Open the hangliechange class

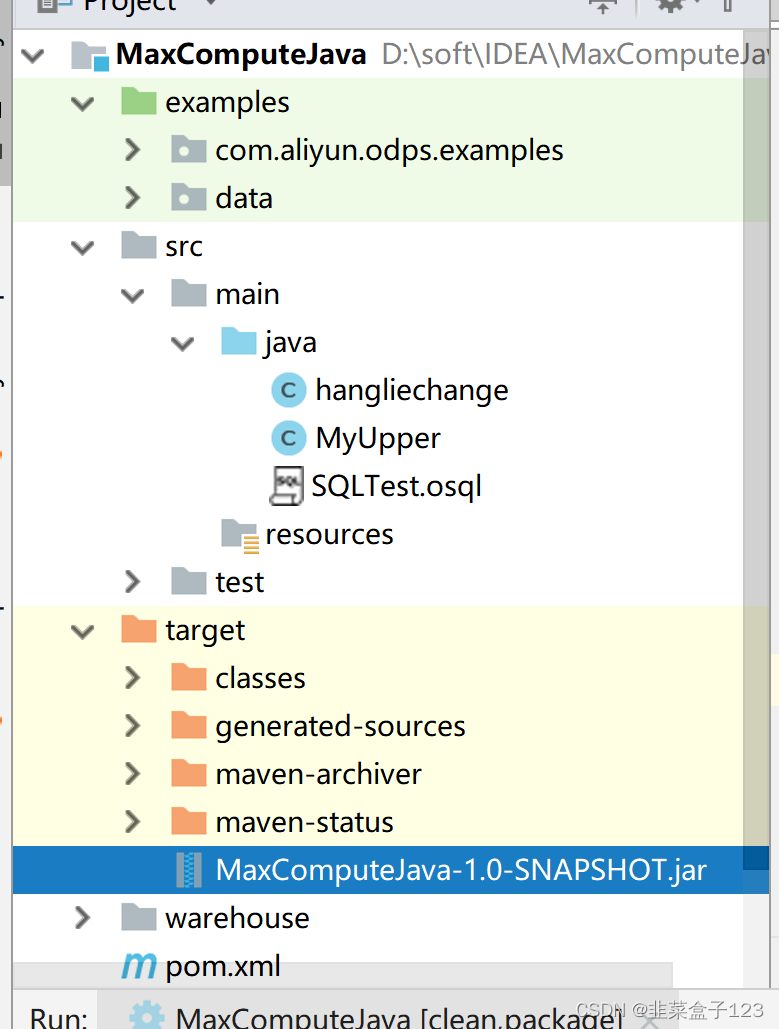411,391
